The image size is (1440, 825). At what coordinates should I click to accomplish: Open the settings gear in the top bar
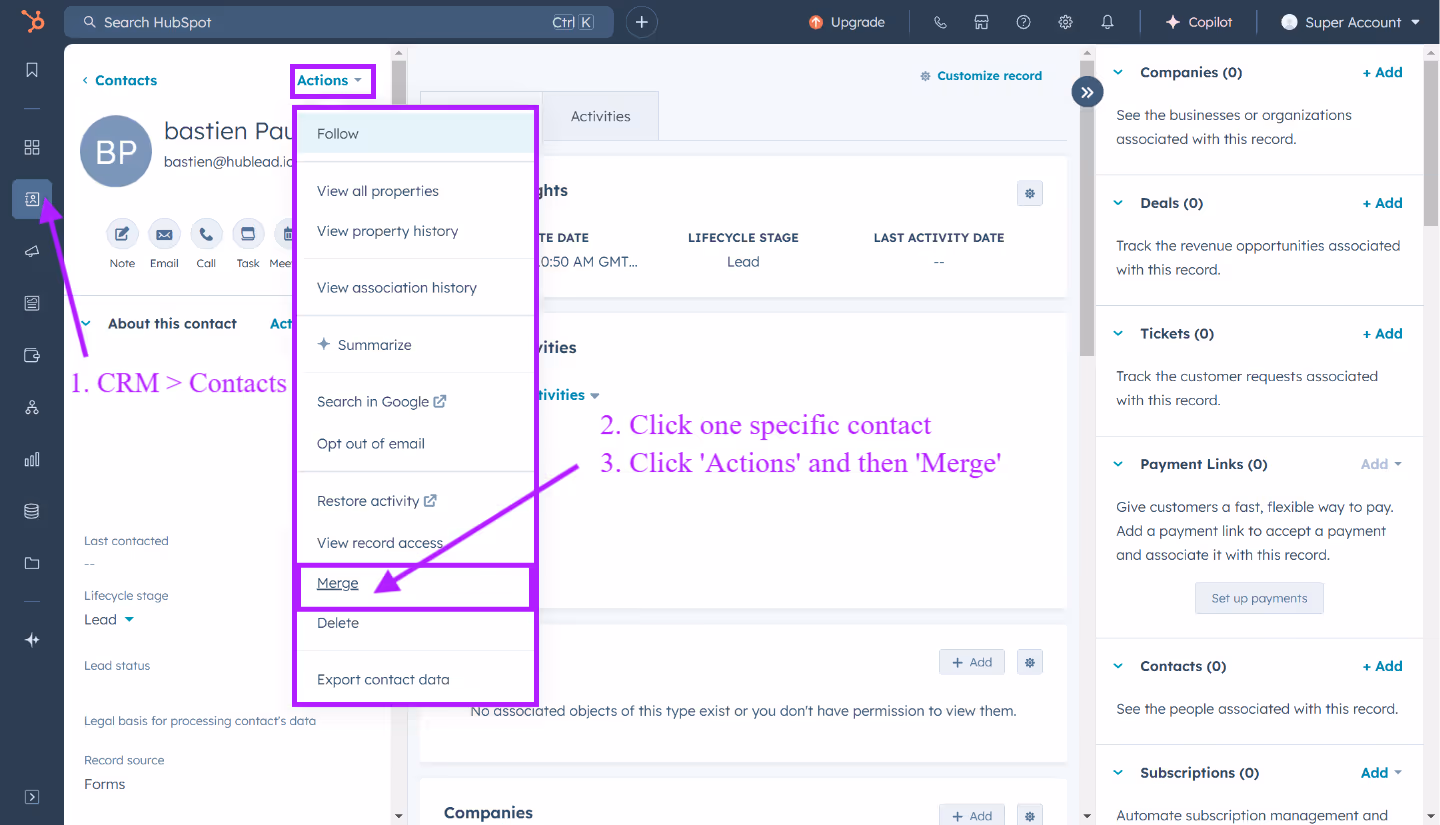click(x=1065, y=21)
